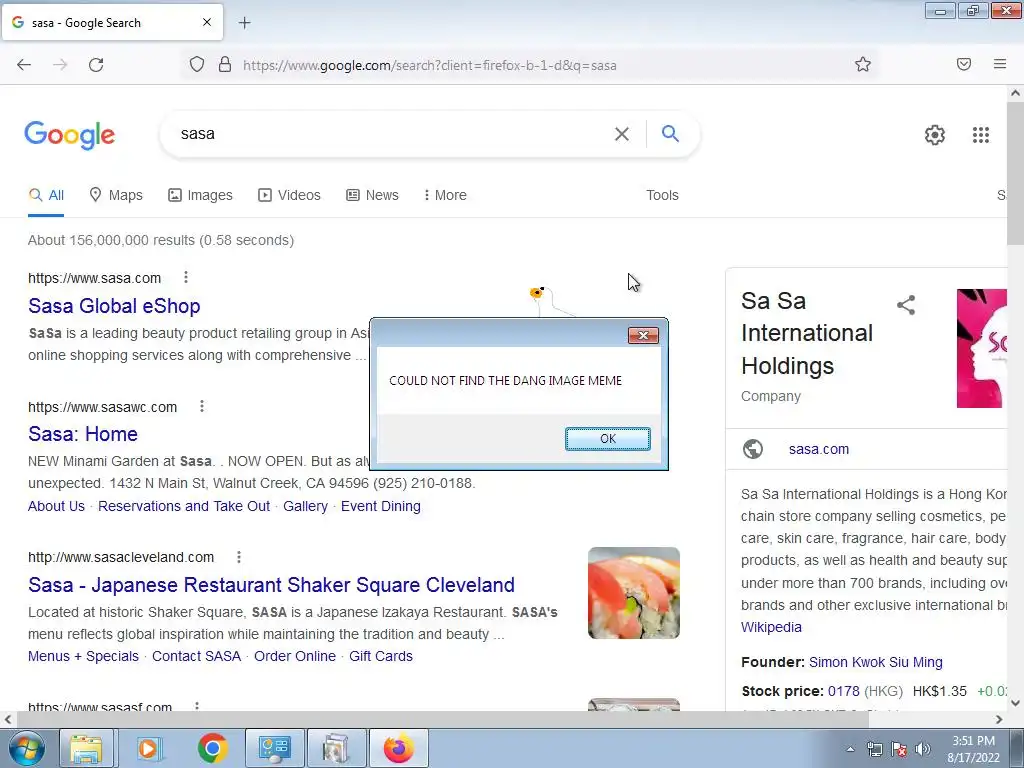Open options dots beside sasacleveland.com result
Screen dimensions: 1024x768
pyautogui.click(x=239, y=556)
